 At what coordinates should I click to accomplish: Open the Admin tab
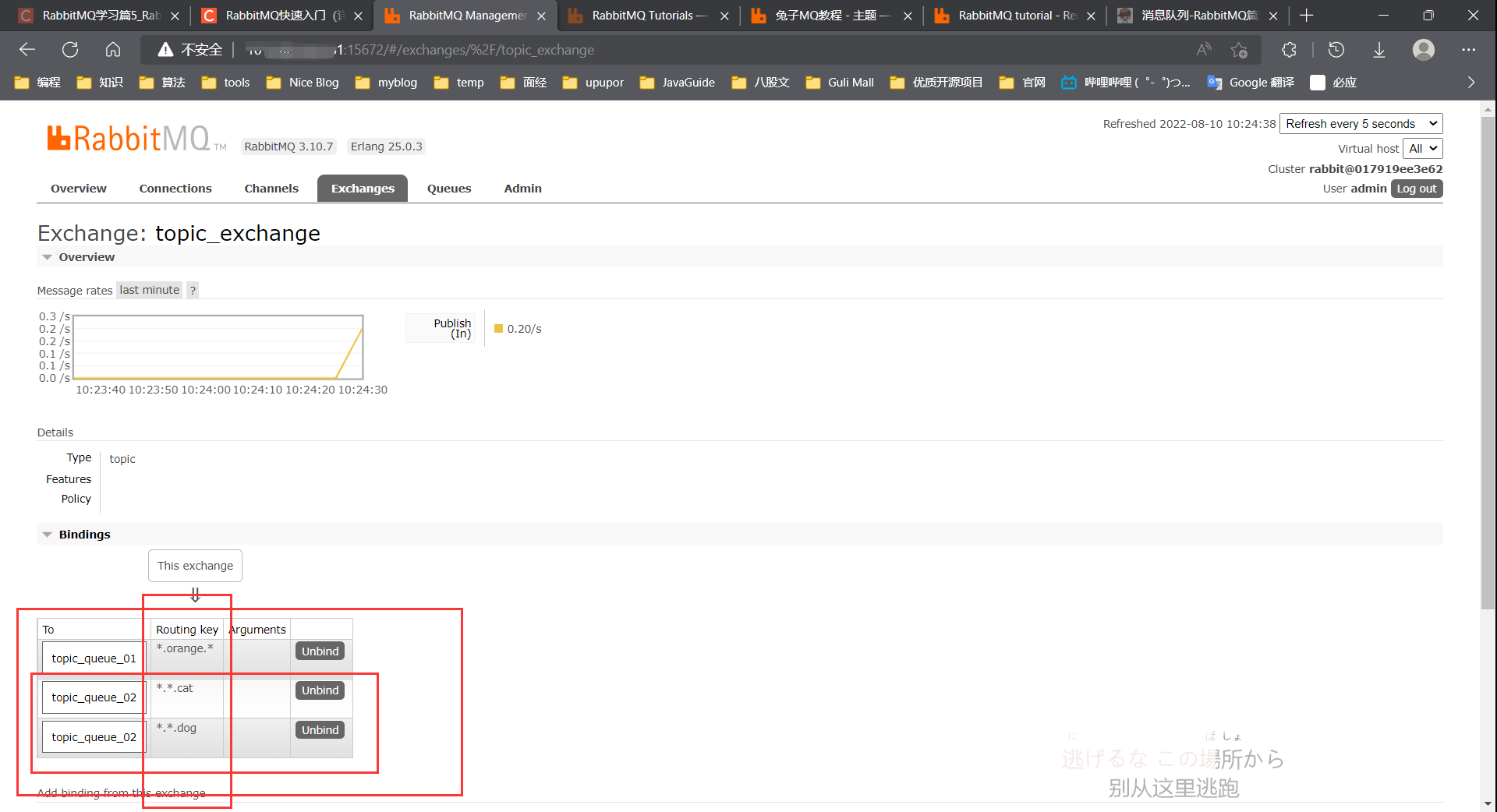[522, 189]
